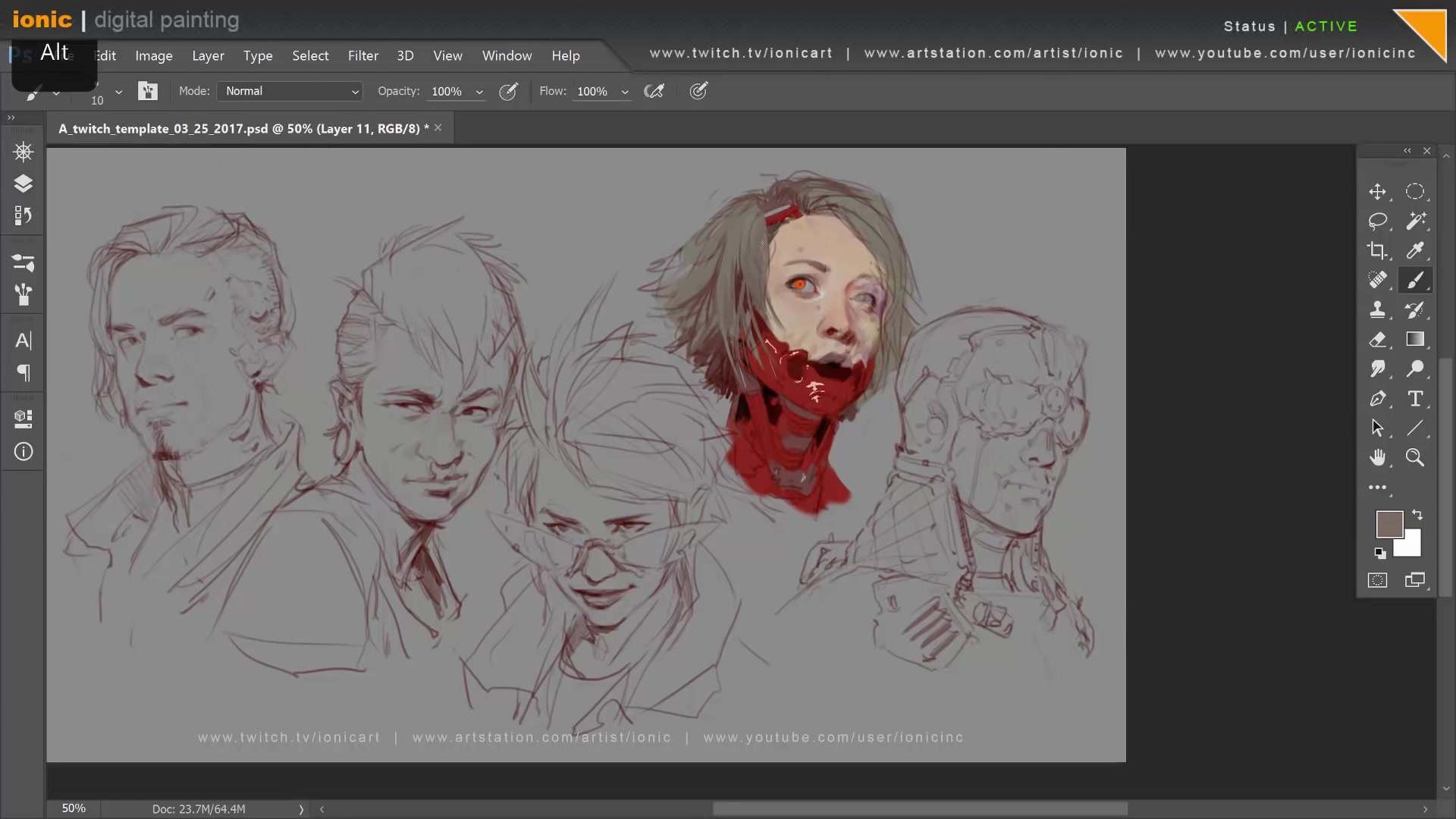
Task: Select the Dodge tool
Action: point(1415,369)
